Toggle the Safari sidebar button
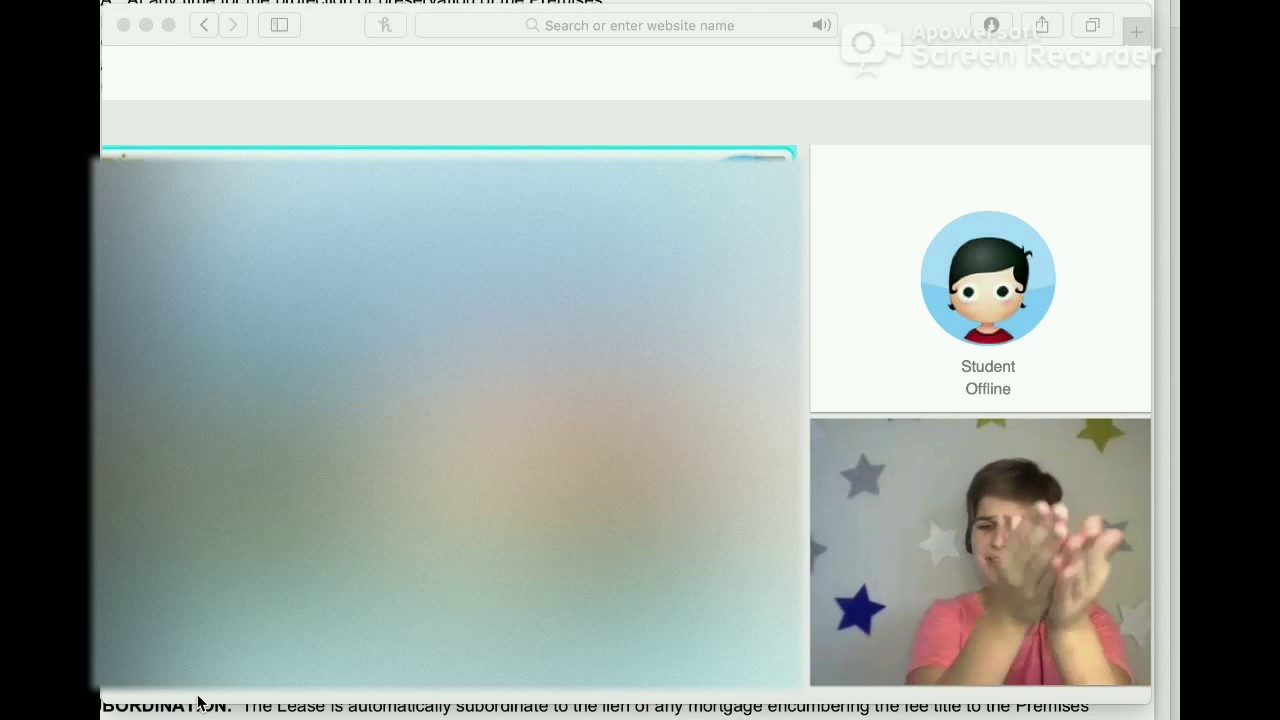The height and width of the screenshot is (720, 1280). 280,25
